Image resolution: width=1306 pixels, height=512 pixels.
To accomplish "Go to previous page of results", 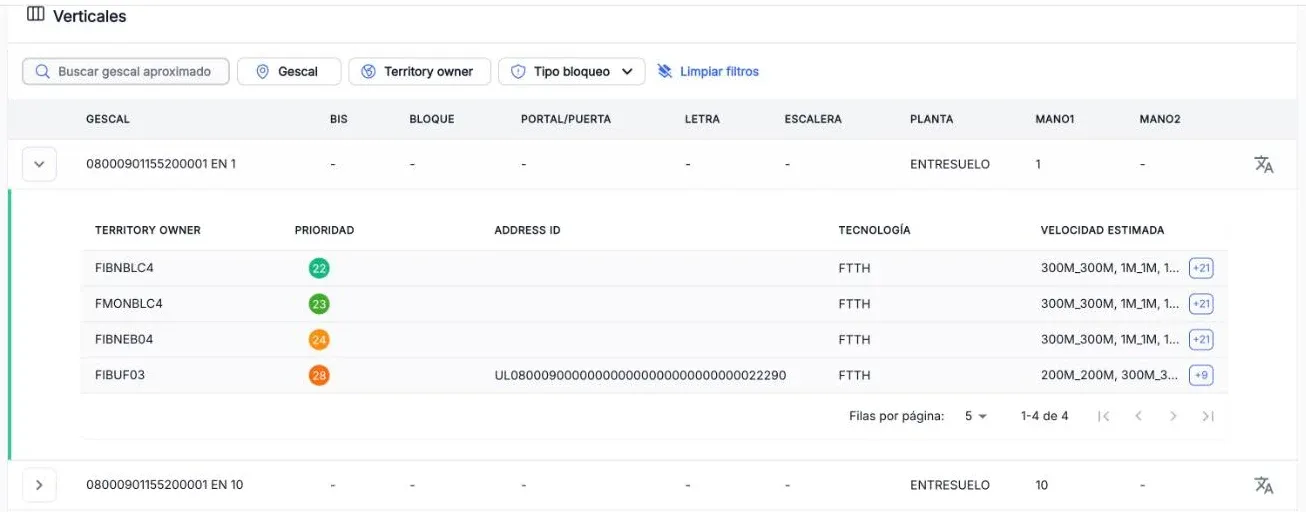I will 1138,416.
